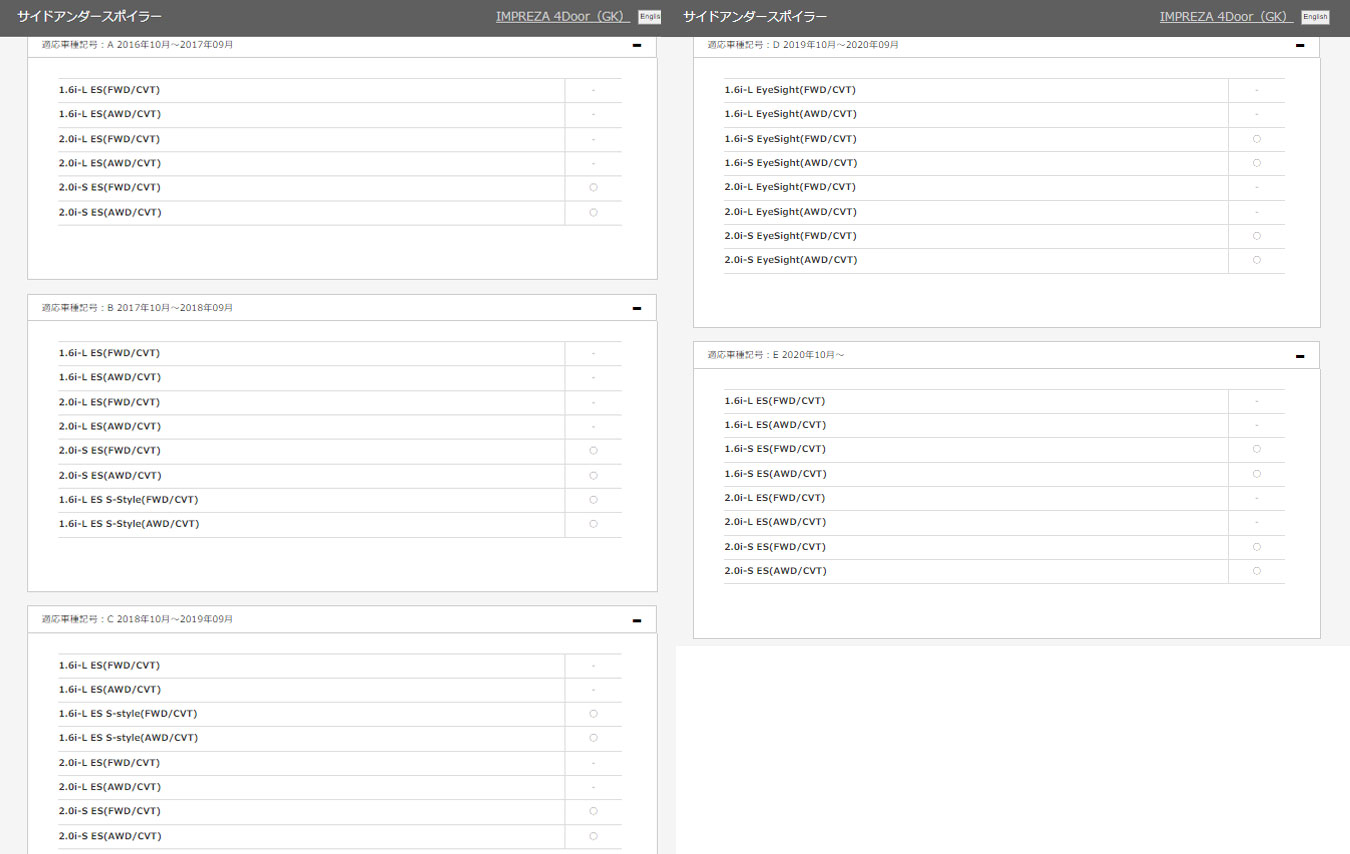This screenshot has height=854, width=1350.
Task: Click the 適応車種記号：A section header text
Action: [137, 45]
